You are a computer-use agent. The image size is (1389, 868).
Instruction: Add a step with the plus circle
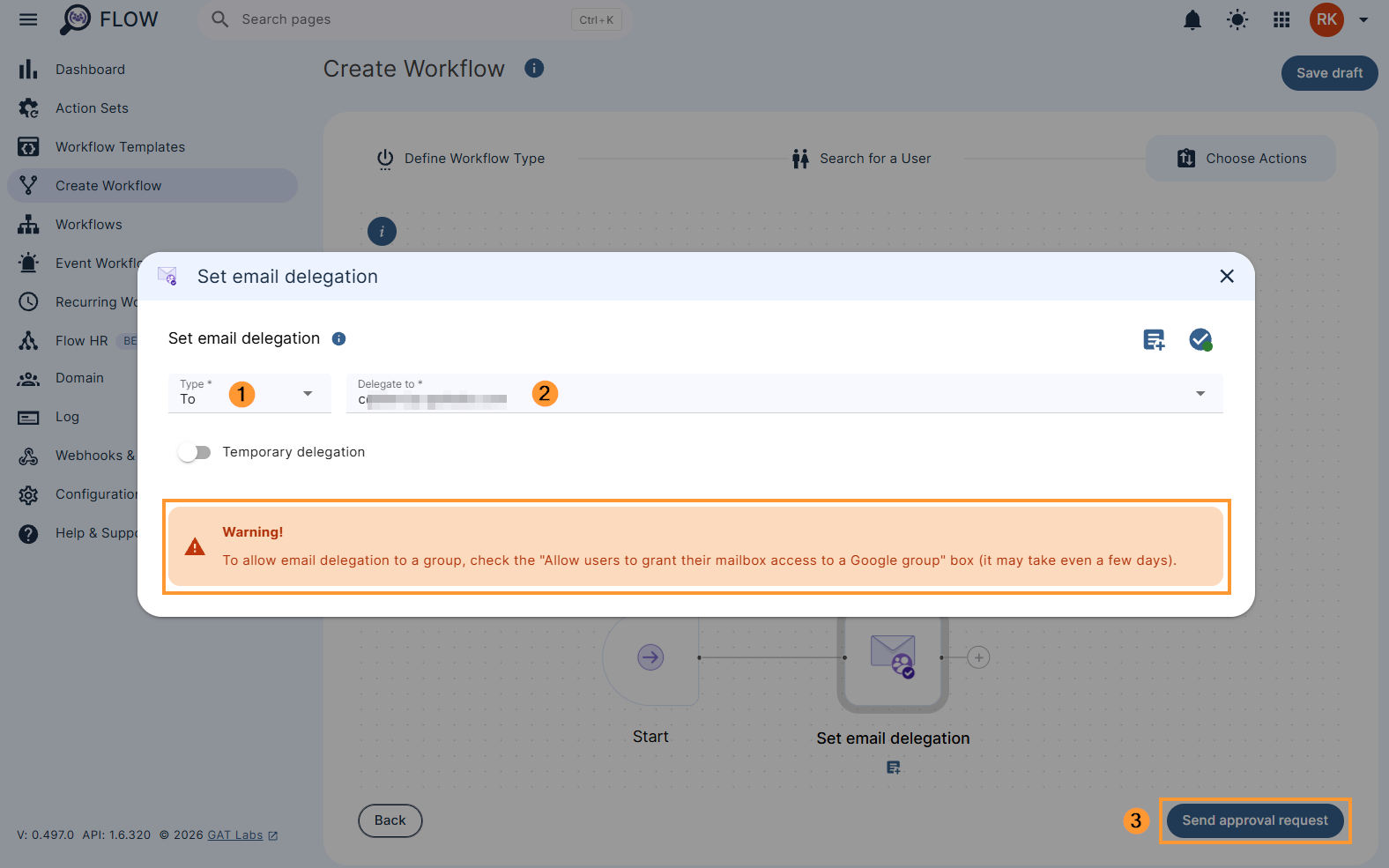coord(978,657)
